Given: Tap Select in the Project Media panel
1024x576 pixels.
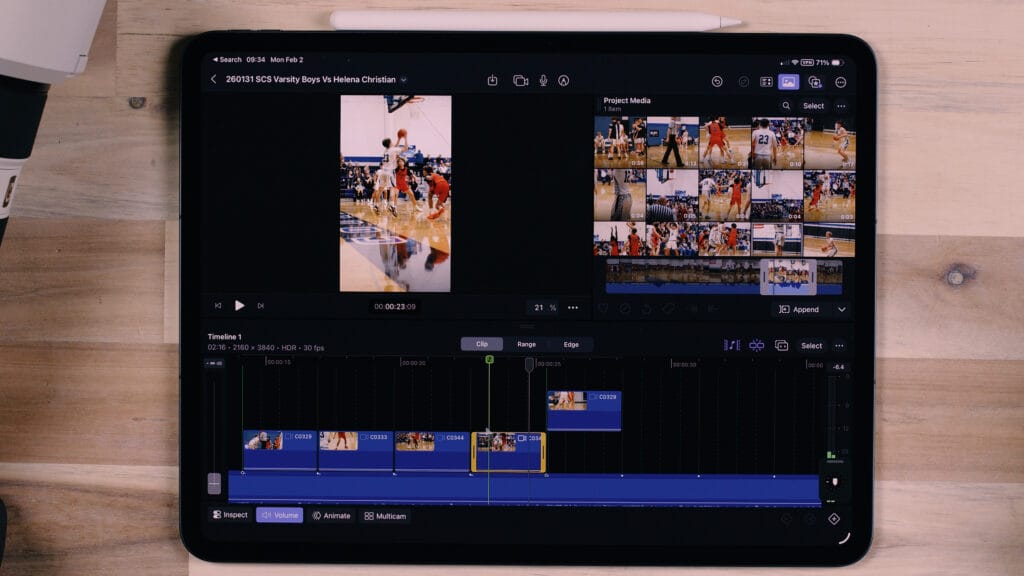Looking at the screenshot, I should click(x=813, y=106).
